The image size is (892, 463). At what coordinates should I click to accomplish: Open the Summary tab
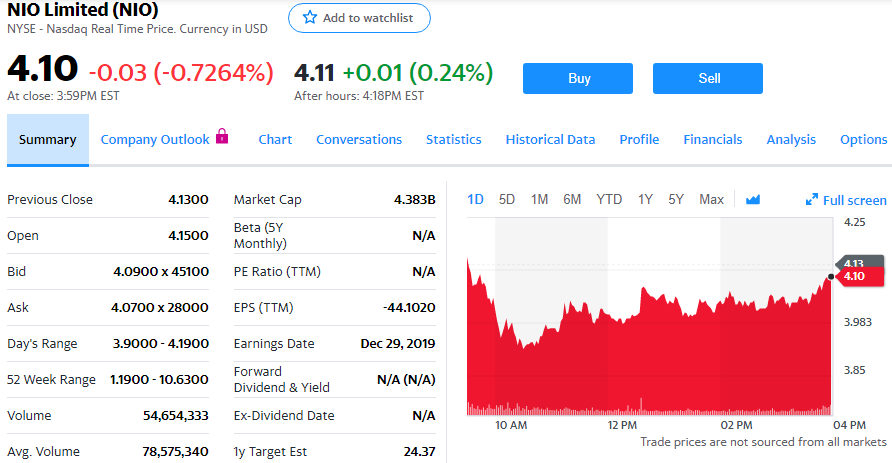pyautogui.click(x=47, y=140)
